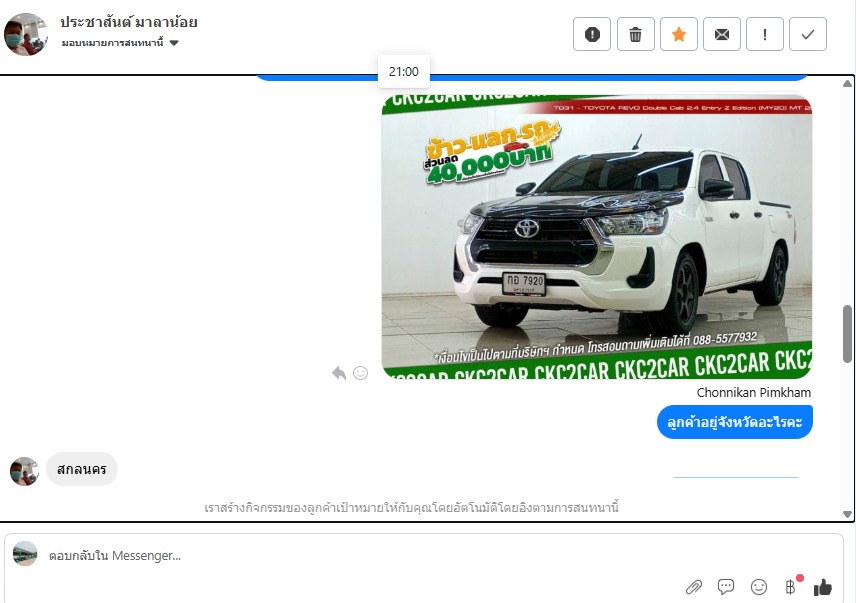Click sender name Chonnikan Pimkham
This screenshot has height=603, width=856.
[x=753, y=392]
